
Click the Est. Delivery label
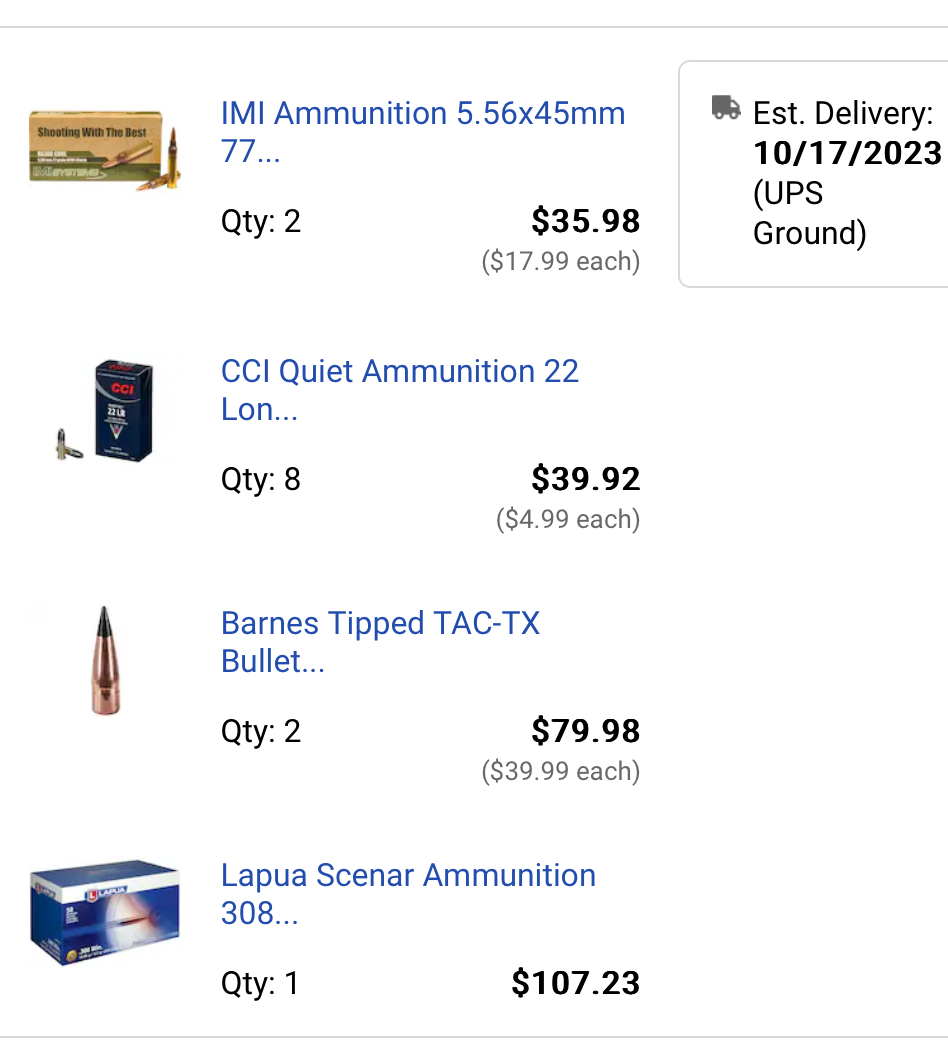pyautogui.click(x=843, y=113)
